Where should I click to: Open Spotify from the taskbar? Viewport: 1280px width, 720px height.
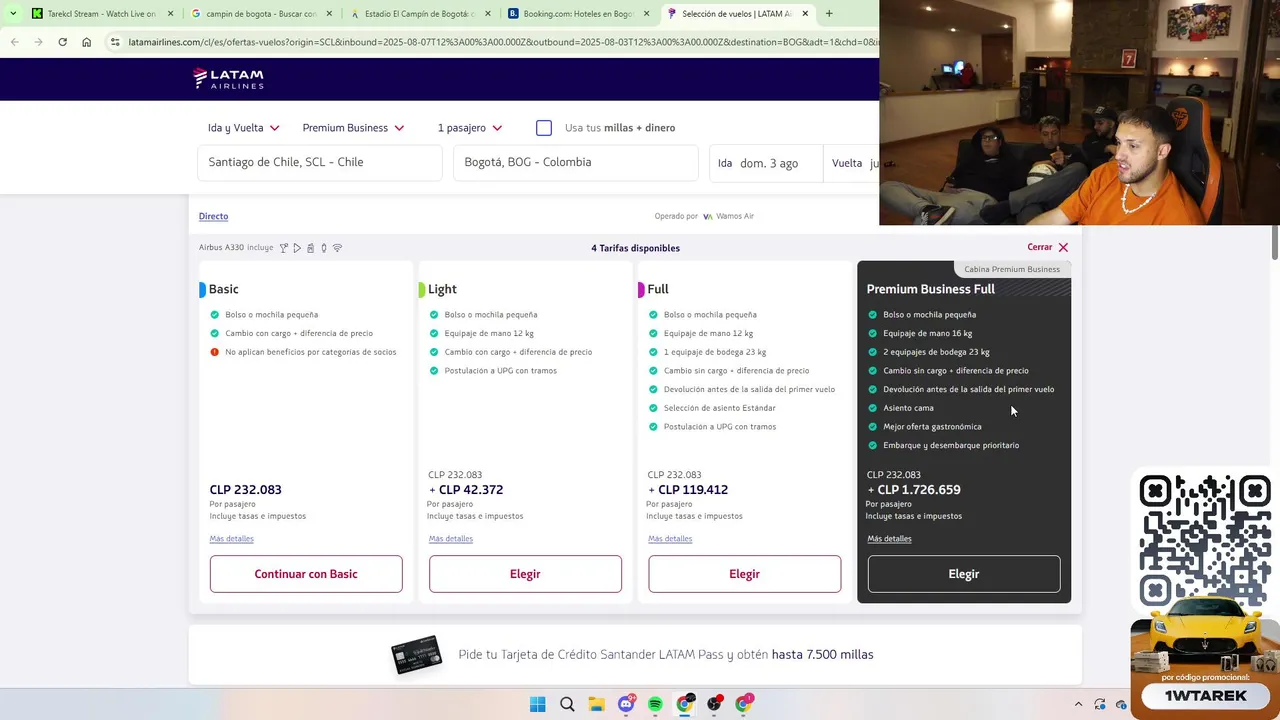point(655,704)
